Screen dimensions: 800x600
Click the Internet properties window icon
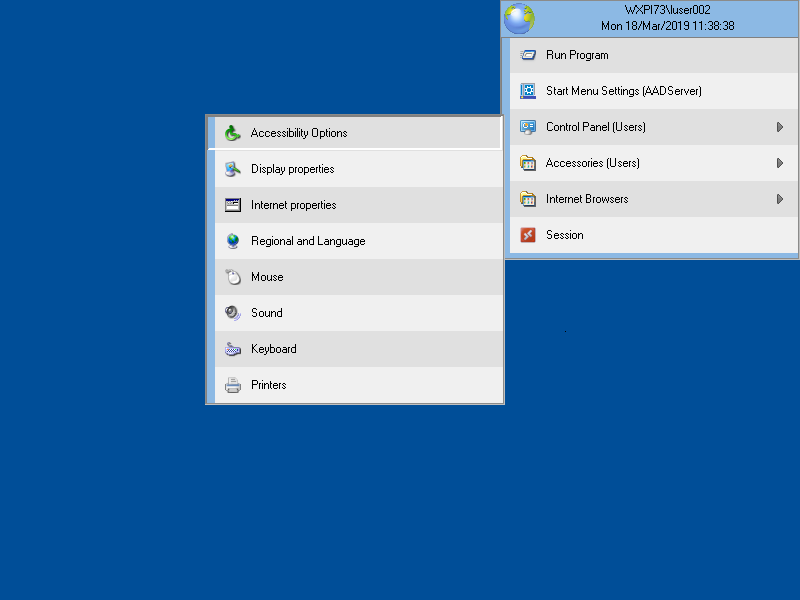[233, 205]
